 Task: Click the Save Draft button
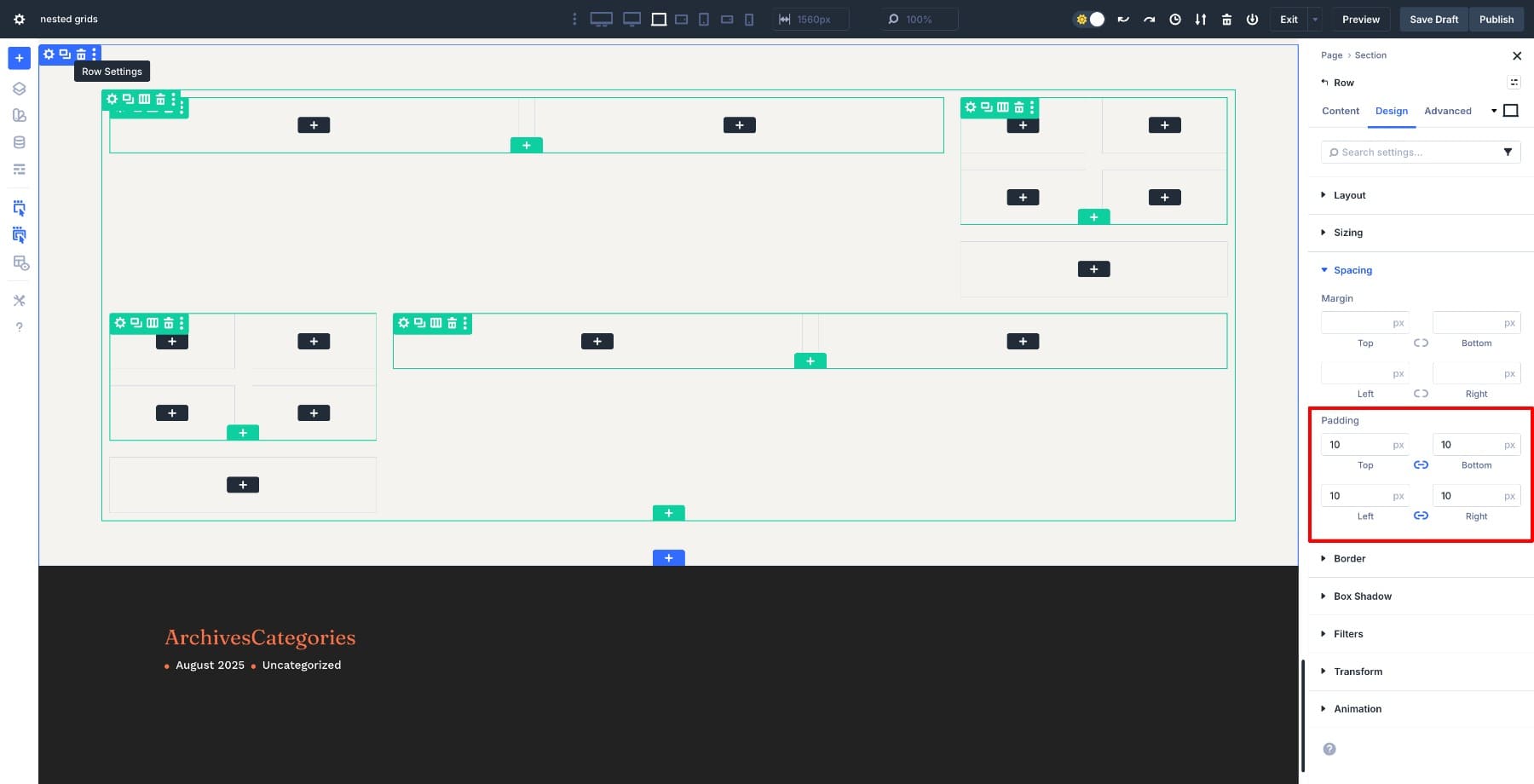pos(1433,19)
